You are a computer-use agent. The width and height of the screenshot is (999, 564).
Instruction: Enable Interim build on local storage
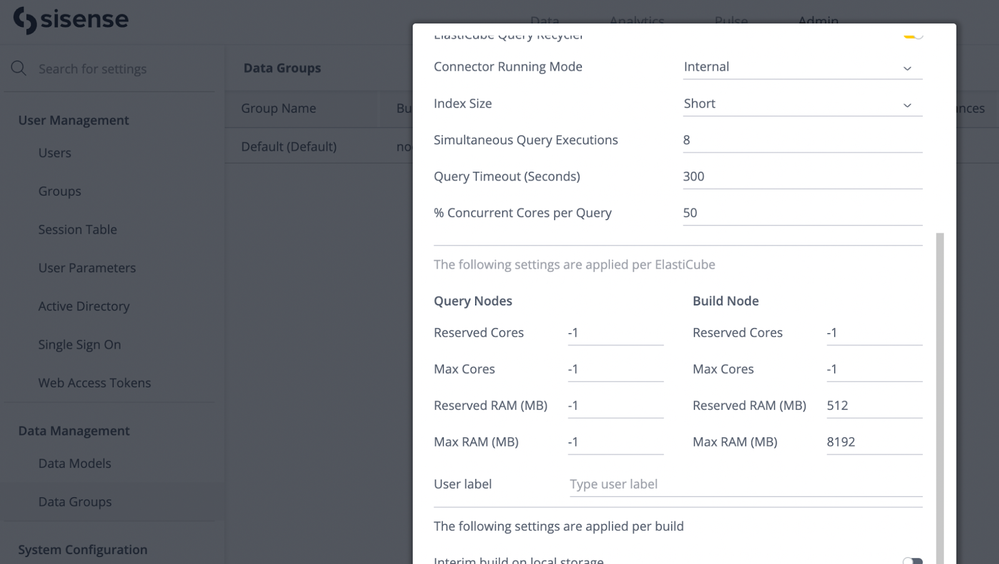point(912,560)
